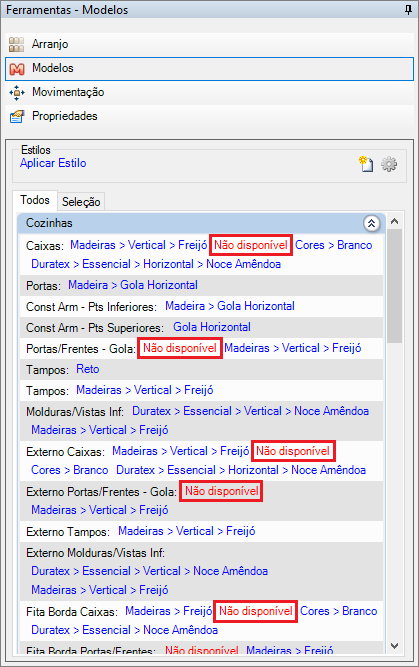
Task: Choose Cores > Branco in Fita Borda Caixas
Action: [x=339, y=611]
